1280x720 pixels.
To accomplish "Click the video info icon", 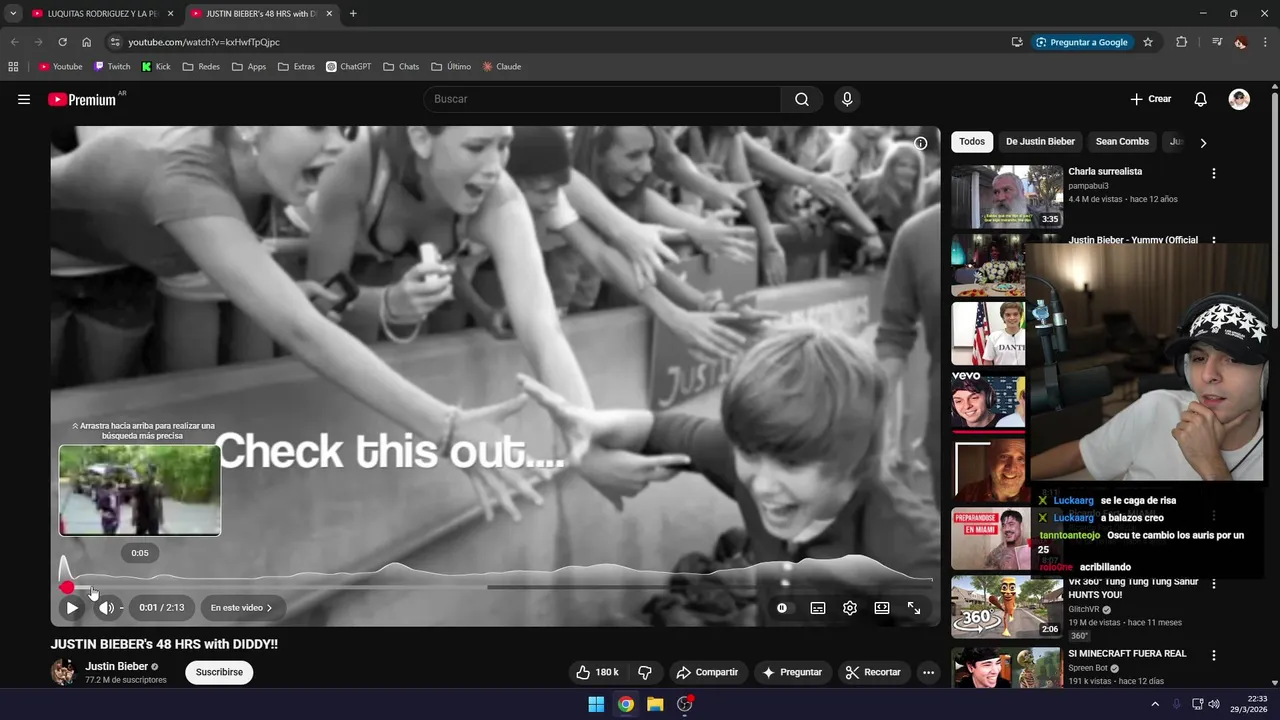I will click(x=921, y=143).
